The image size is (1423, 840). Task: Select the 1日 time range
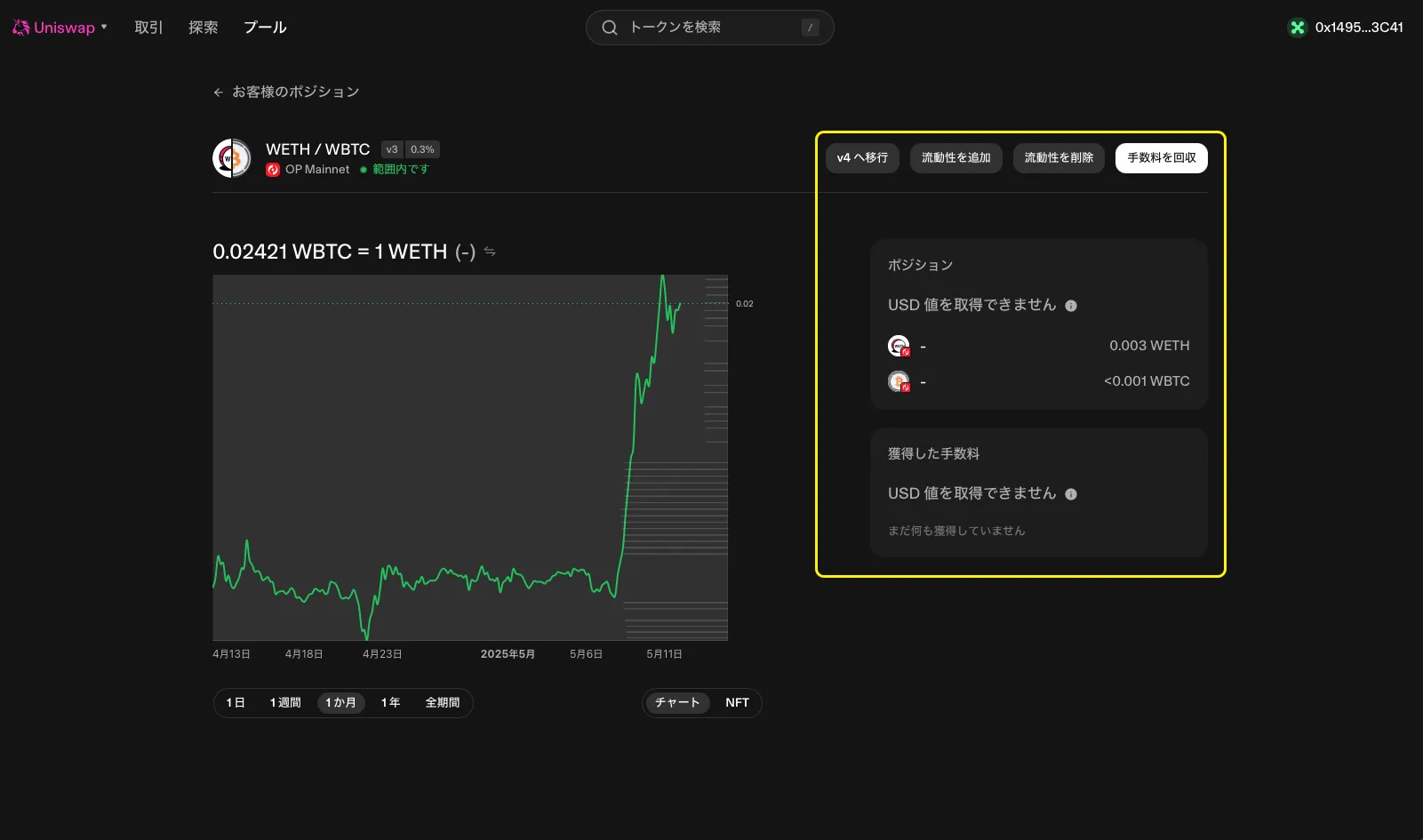(x=236, y=703)
